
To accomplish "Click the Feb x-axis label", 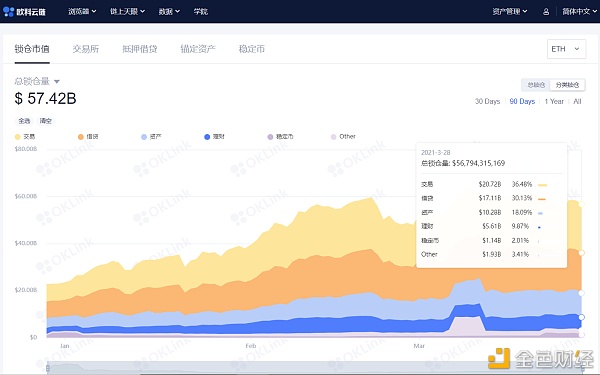I will 251,346.
